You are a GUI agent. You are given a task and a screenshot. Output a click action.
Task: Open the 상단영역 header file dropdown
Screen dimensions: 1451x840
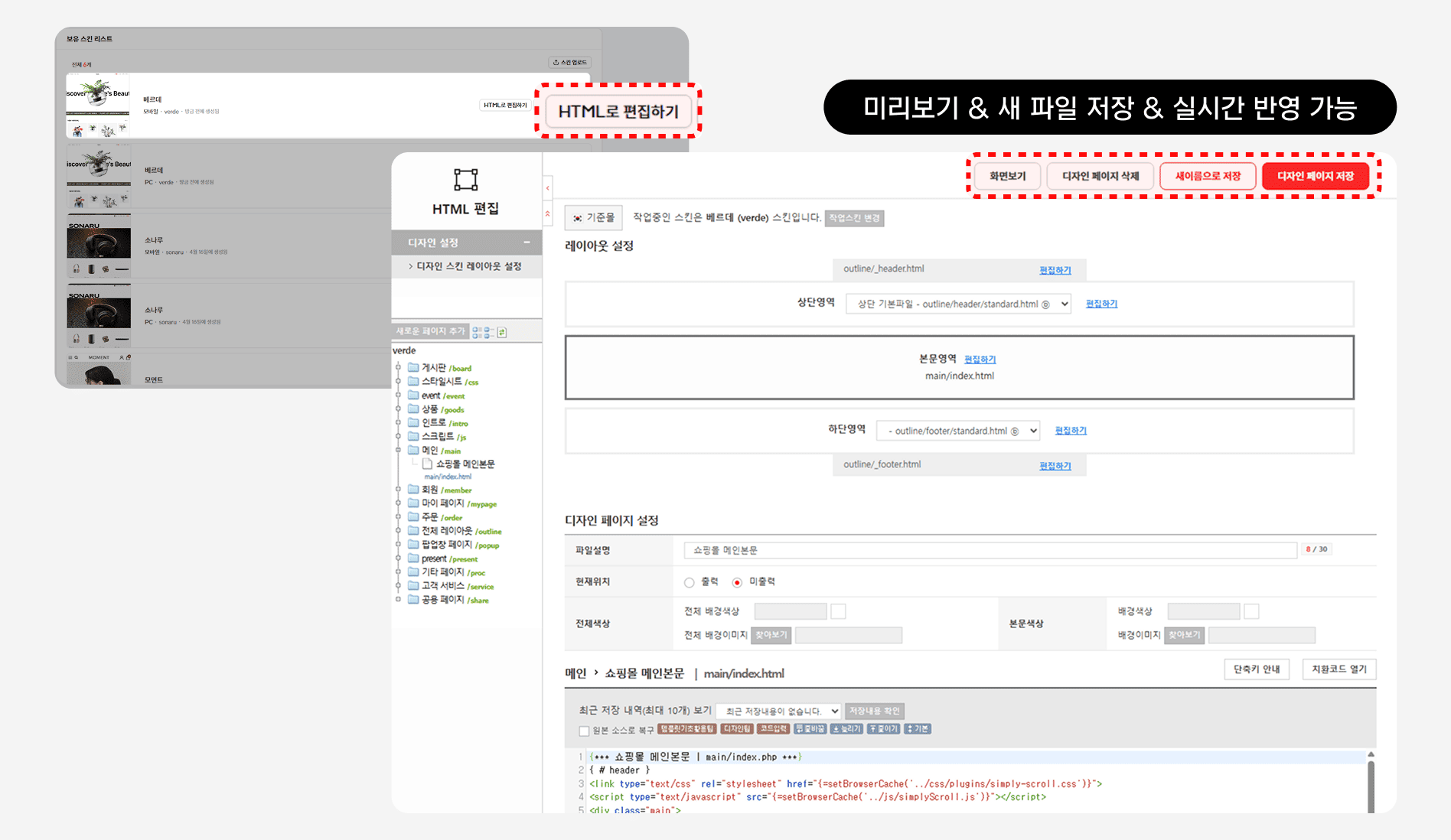click(x=957, y=303)
